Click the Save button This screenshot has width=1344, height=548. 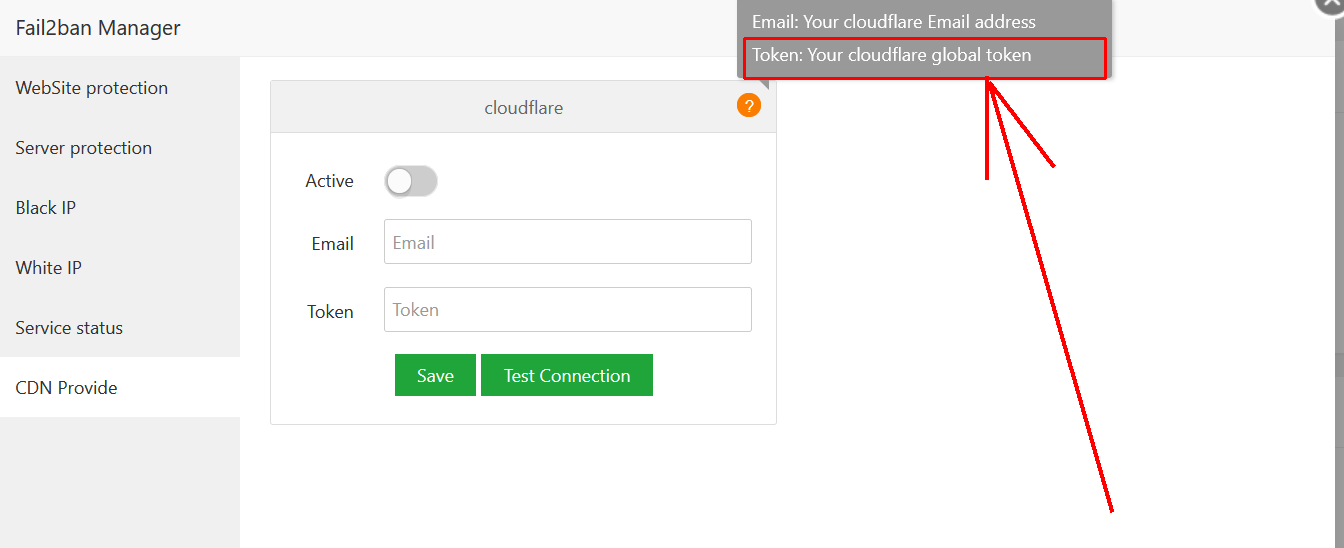(x=435, y=375)
